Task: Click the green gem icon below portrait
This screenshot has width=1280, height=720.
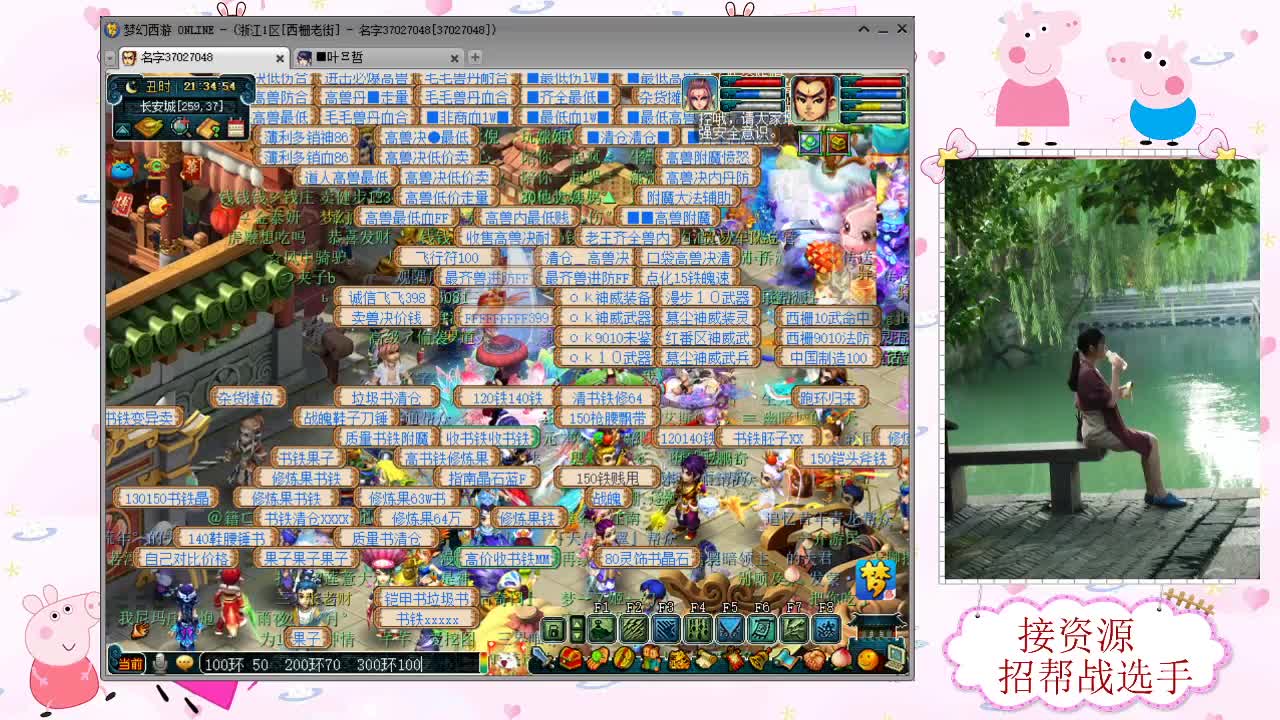Action: pyautogui.click(x=809, y=141)
